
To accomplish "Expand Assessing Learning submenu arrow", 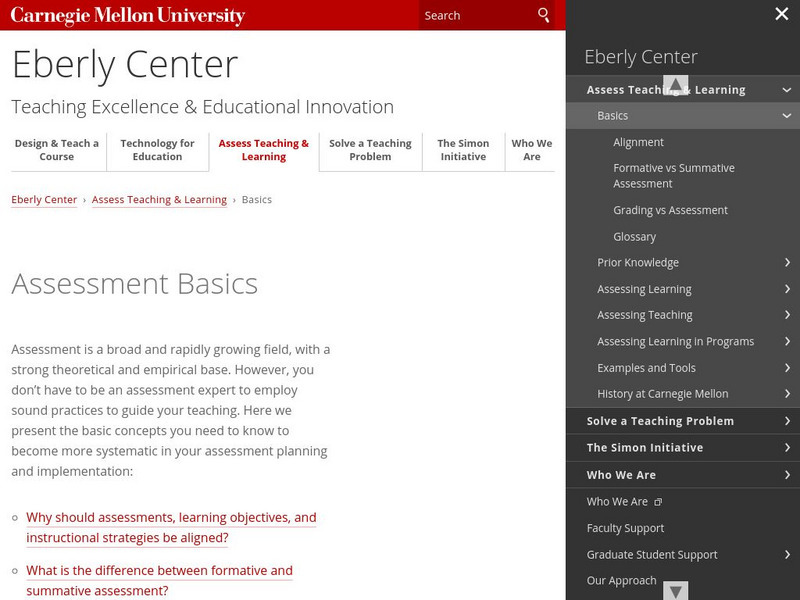I will 787,289.
